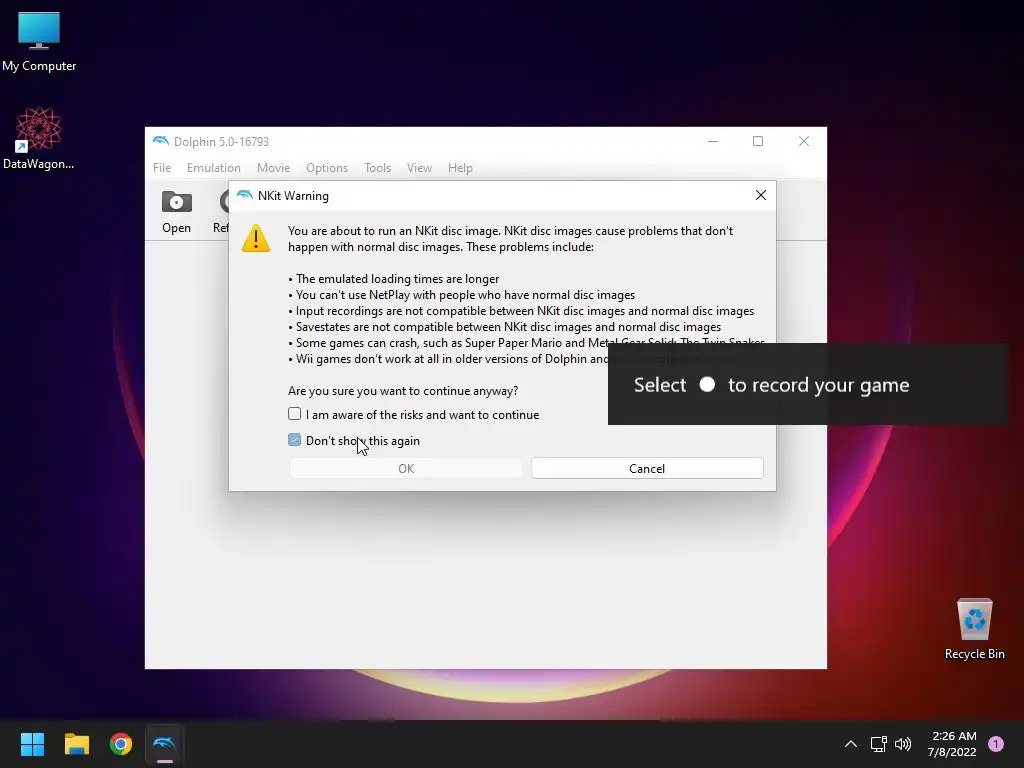Open the Help menu
Image resolution: width=1024 pixels, height=768 pixels.
(x=460, y=168)
